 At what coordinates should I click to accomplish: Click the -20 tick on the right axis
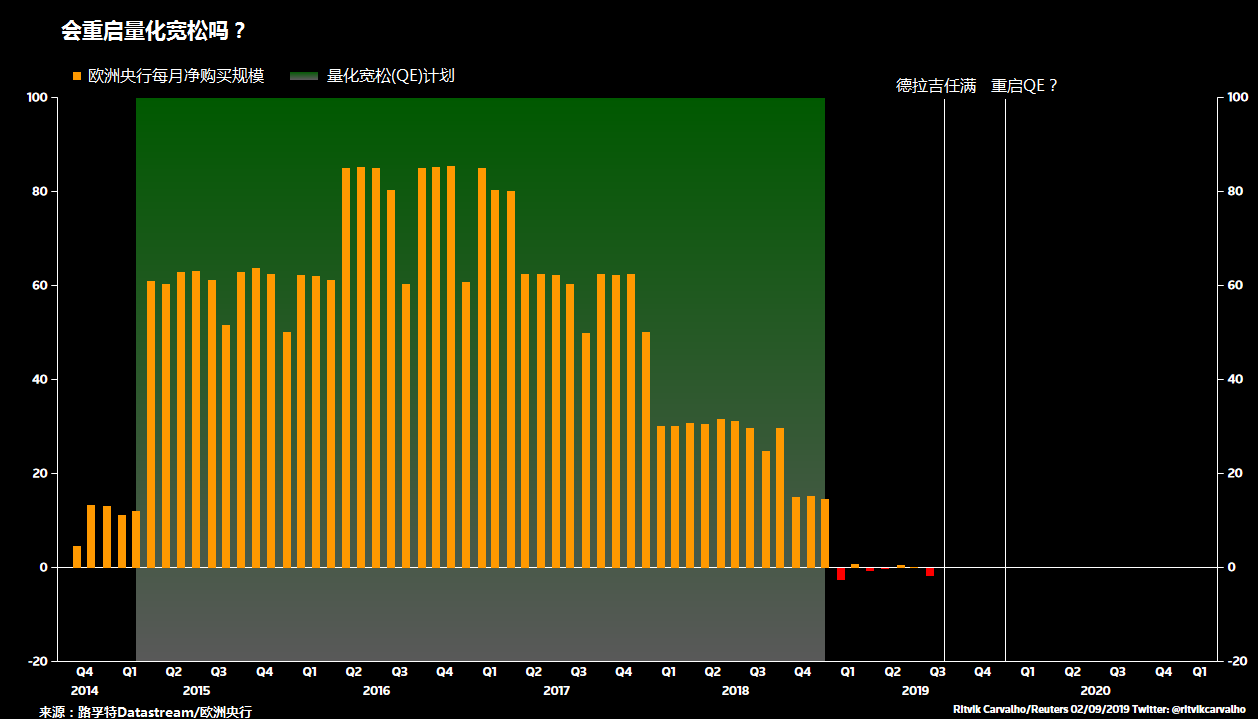(x=1237, y=661)
